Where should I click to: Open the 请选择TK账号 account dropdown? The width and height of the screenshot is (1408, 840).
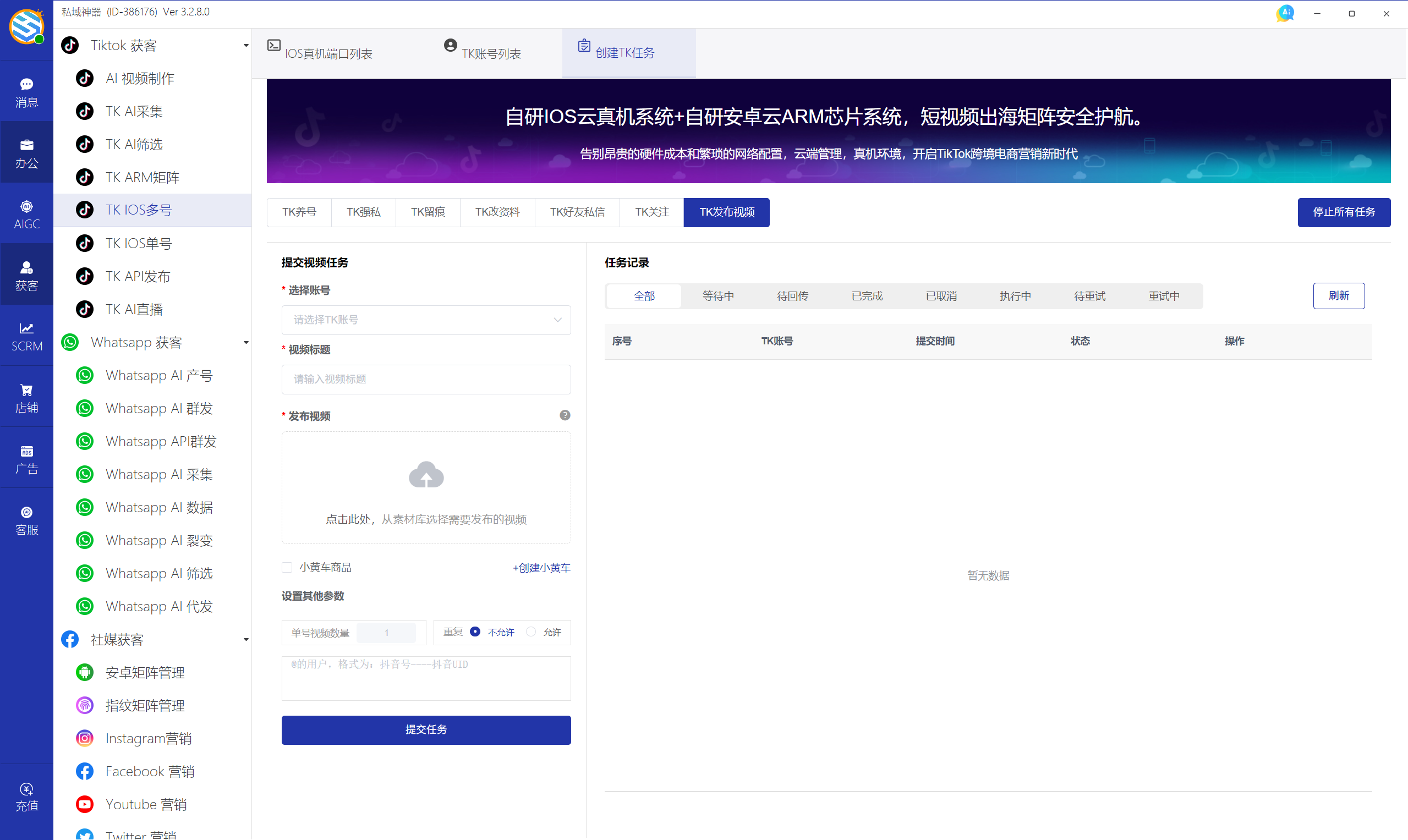(425, 320)
